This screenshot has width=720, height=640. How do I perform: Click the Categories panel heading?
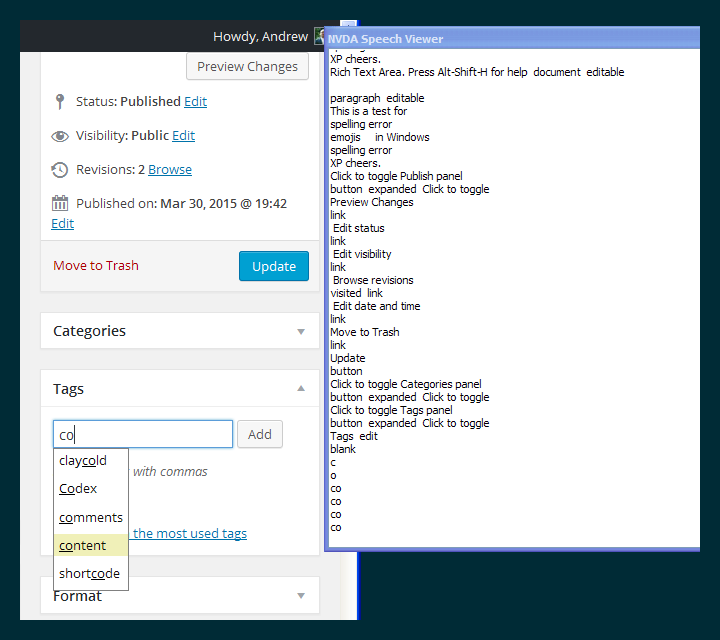pyautogui.click(x=90, y=331)
